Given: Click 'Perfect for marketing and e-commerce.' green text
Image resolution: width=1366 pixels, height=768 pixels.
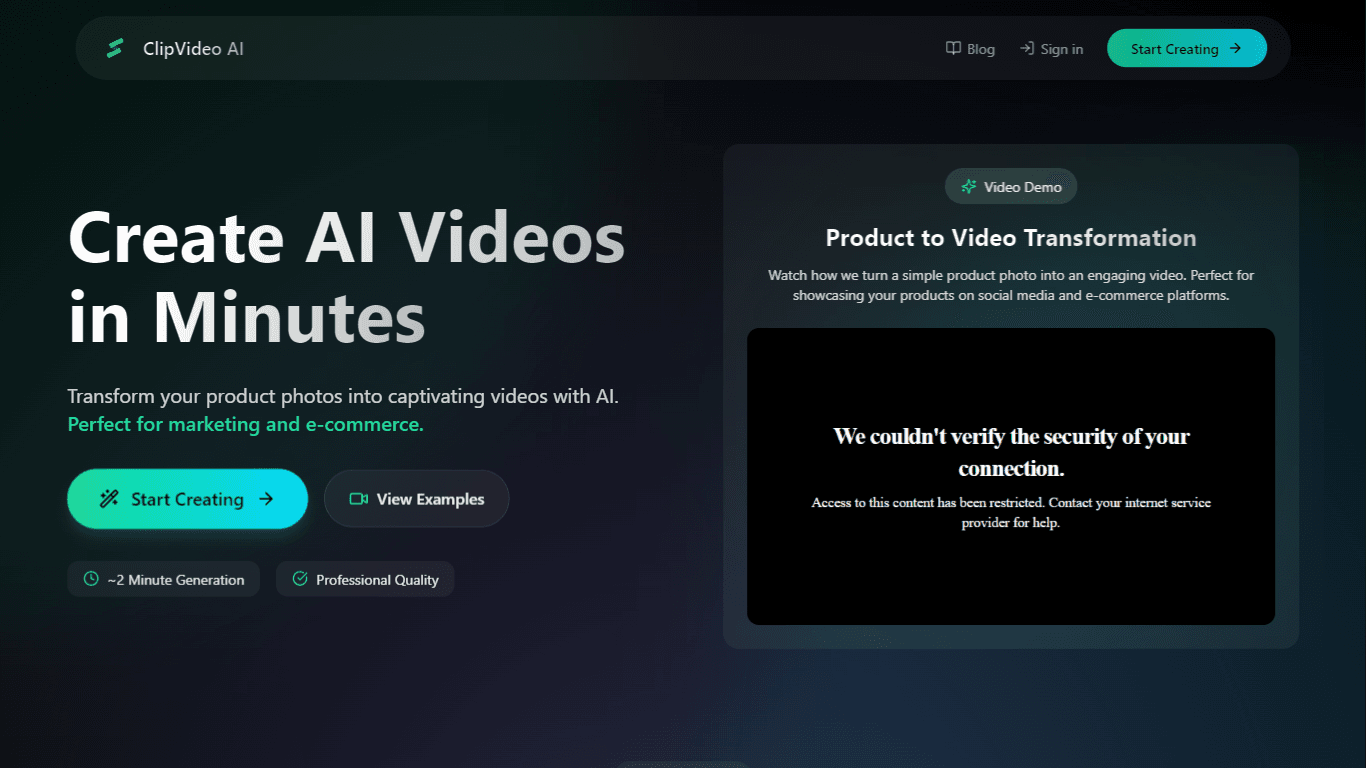Looking at the screenshot, I should click(246, 424).
